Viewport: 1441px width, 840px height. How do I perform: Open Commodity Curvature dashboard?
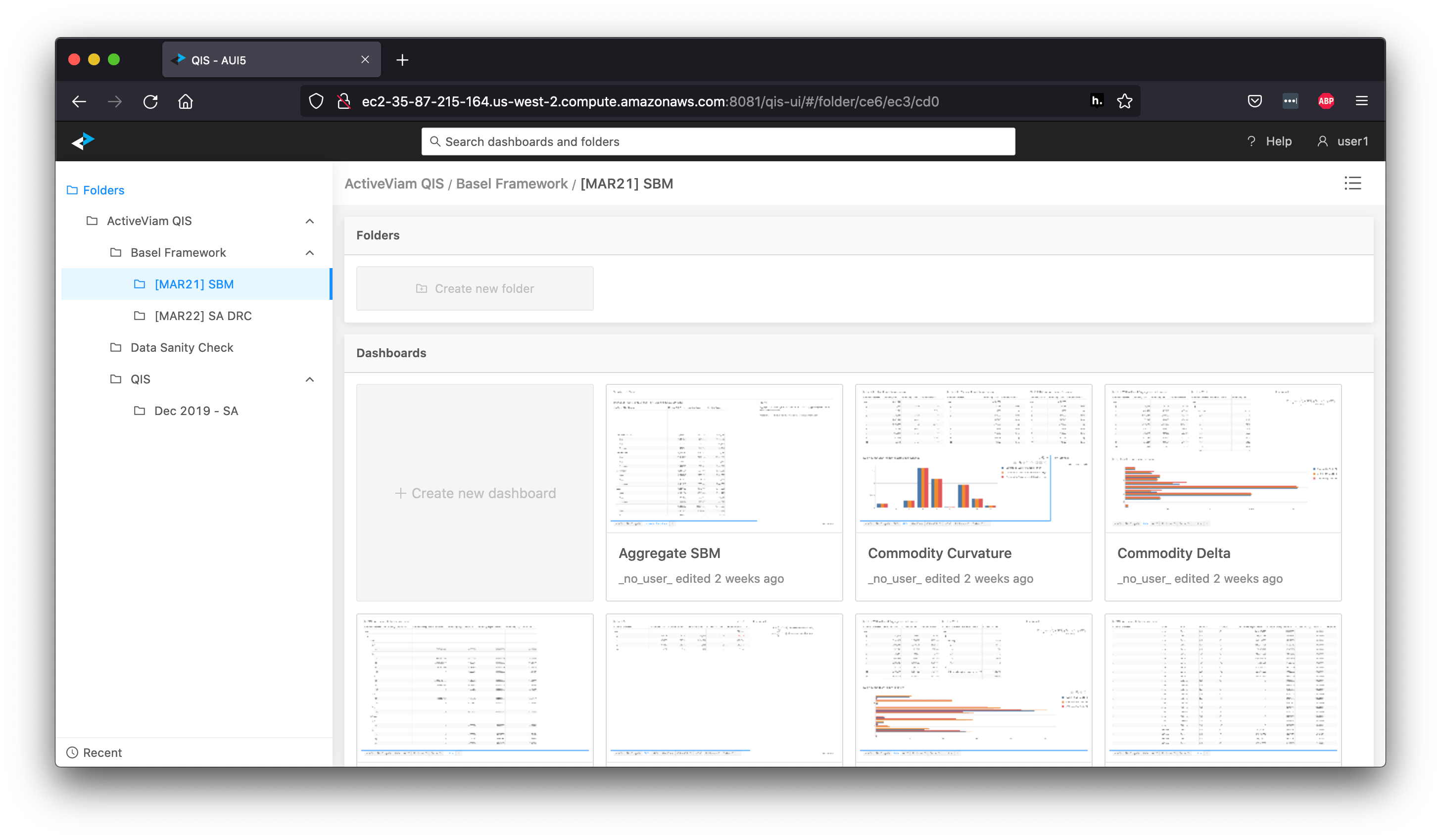973,493
